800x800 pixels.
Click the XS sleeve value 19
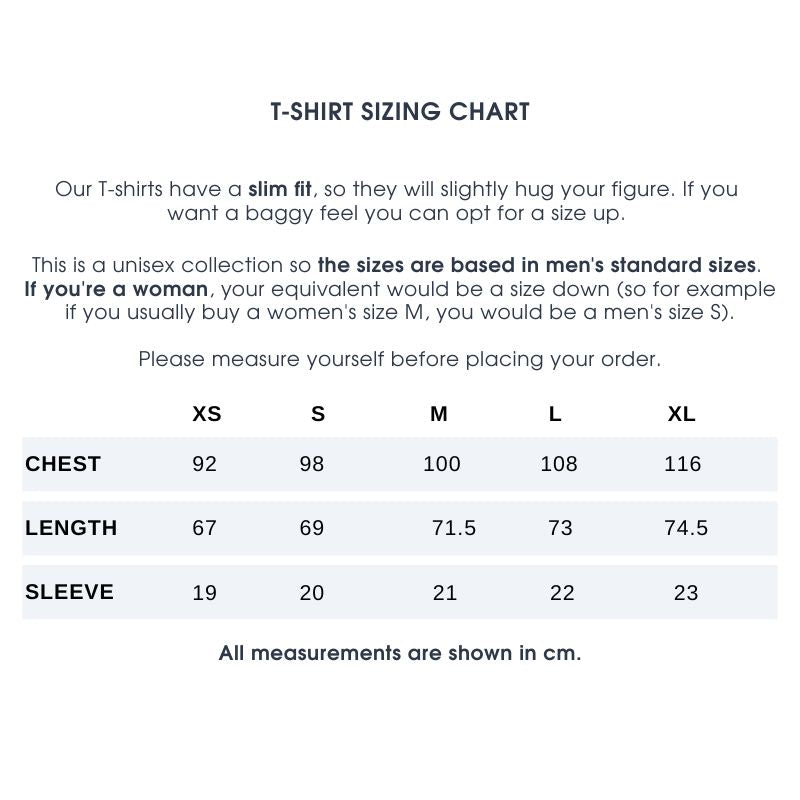[204, 593]
